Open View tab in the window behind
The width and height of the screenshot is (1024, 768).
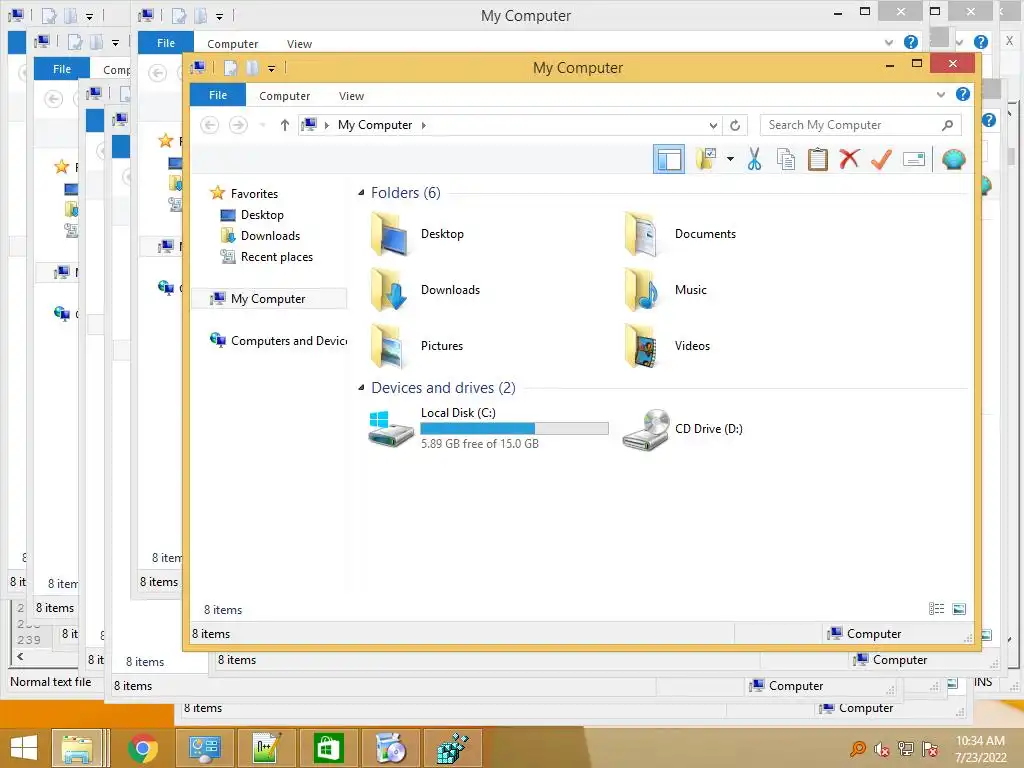(299, 44)
